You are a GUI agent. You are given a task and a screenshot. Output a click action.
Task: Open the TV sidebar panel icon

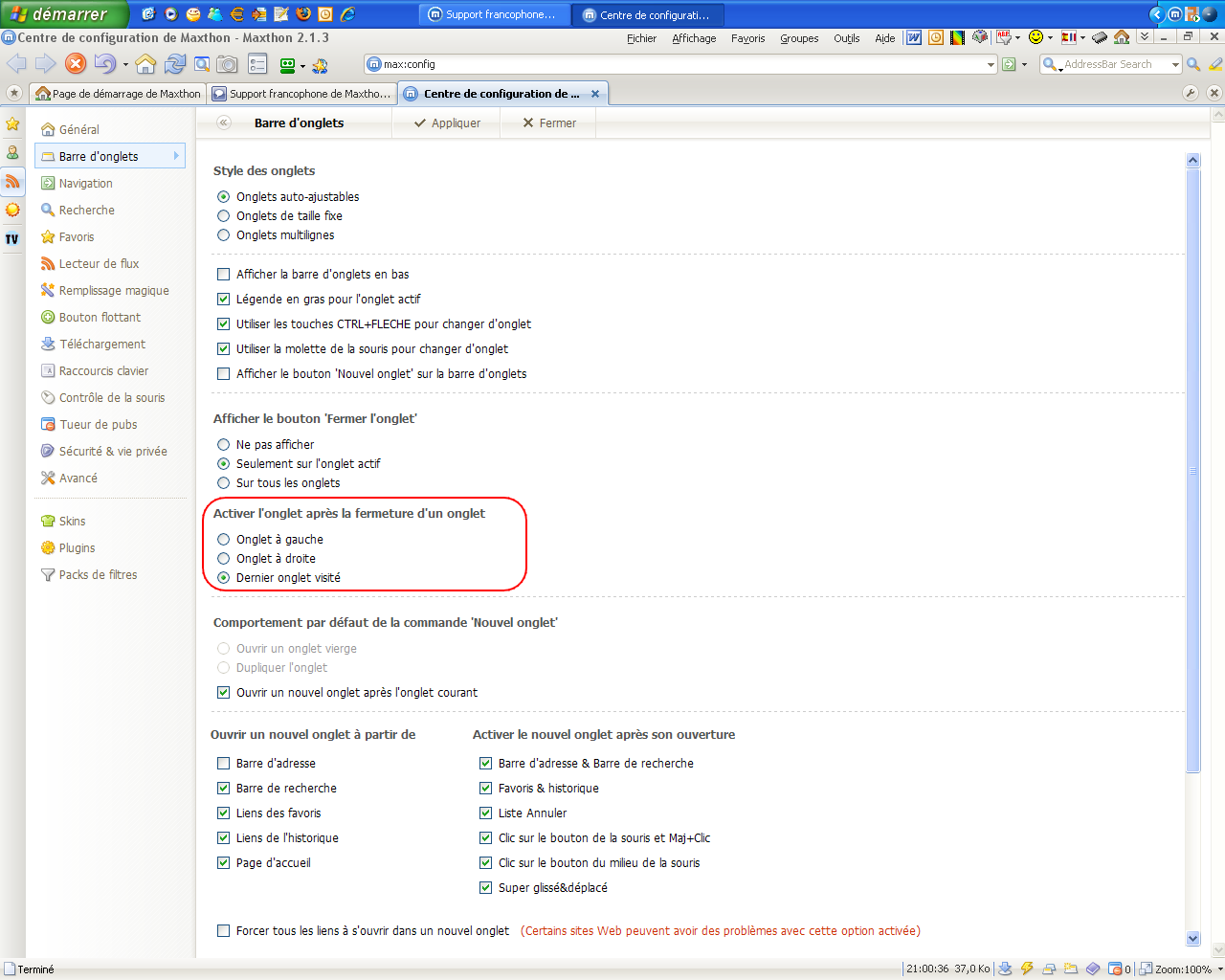(12, 238)
